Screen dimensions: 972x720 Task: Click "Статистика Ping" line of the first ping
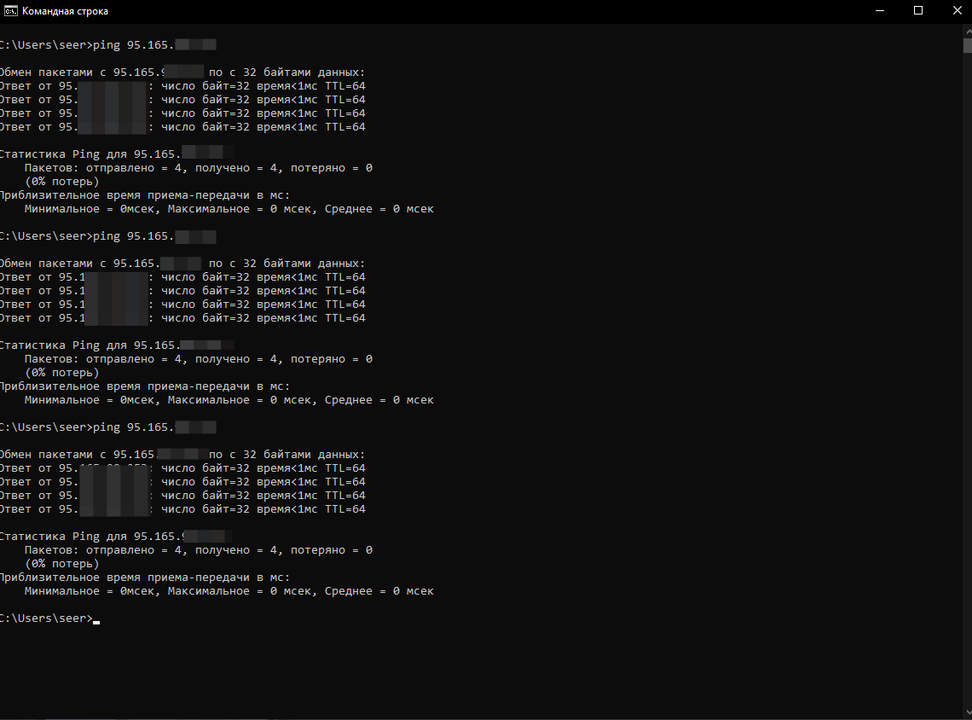tap(117, 154)
